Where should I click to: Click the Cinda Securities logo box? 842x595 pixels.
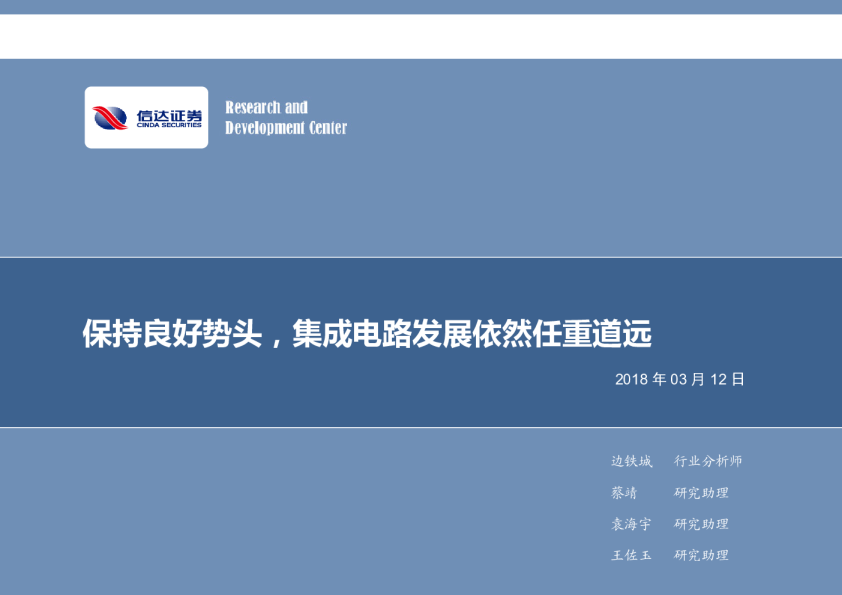[146, 118]
